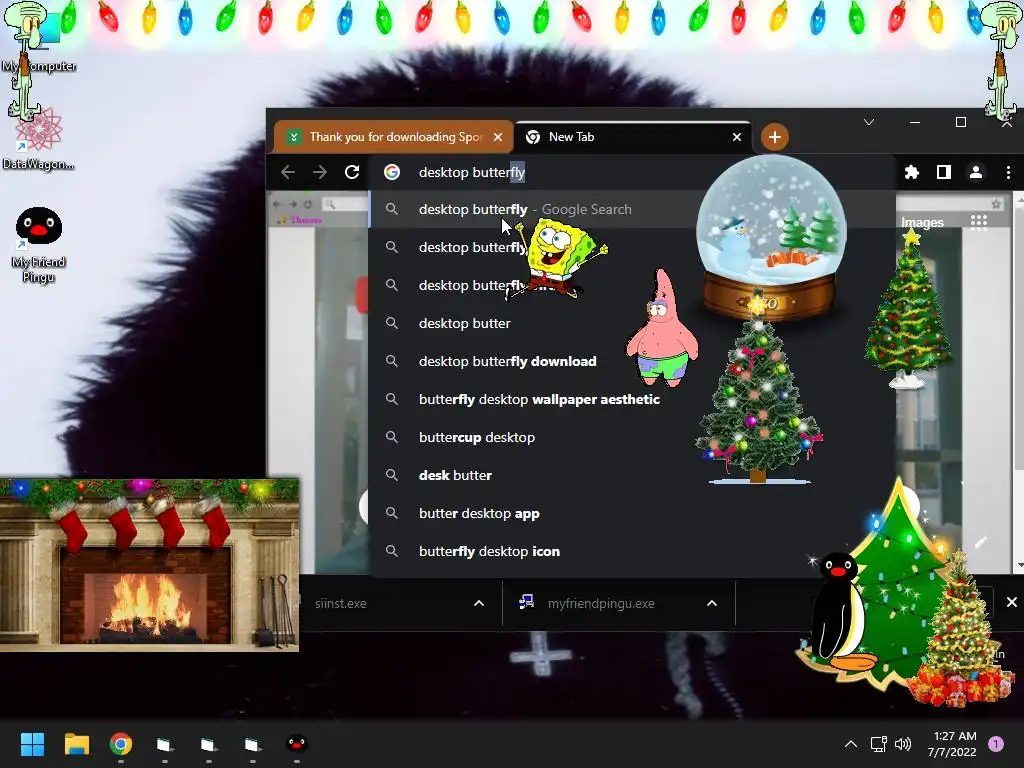Open the siinst.exe download item
This screenshot has width=1024, height=768.
coord(340,603)
